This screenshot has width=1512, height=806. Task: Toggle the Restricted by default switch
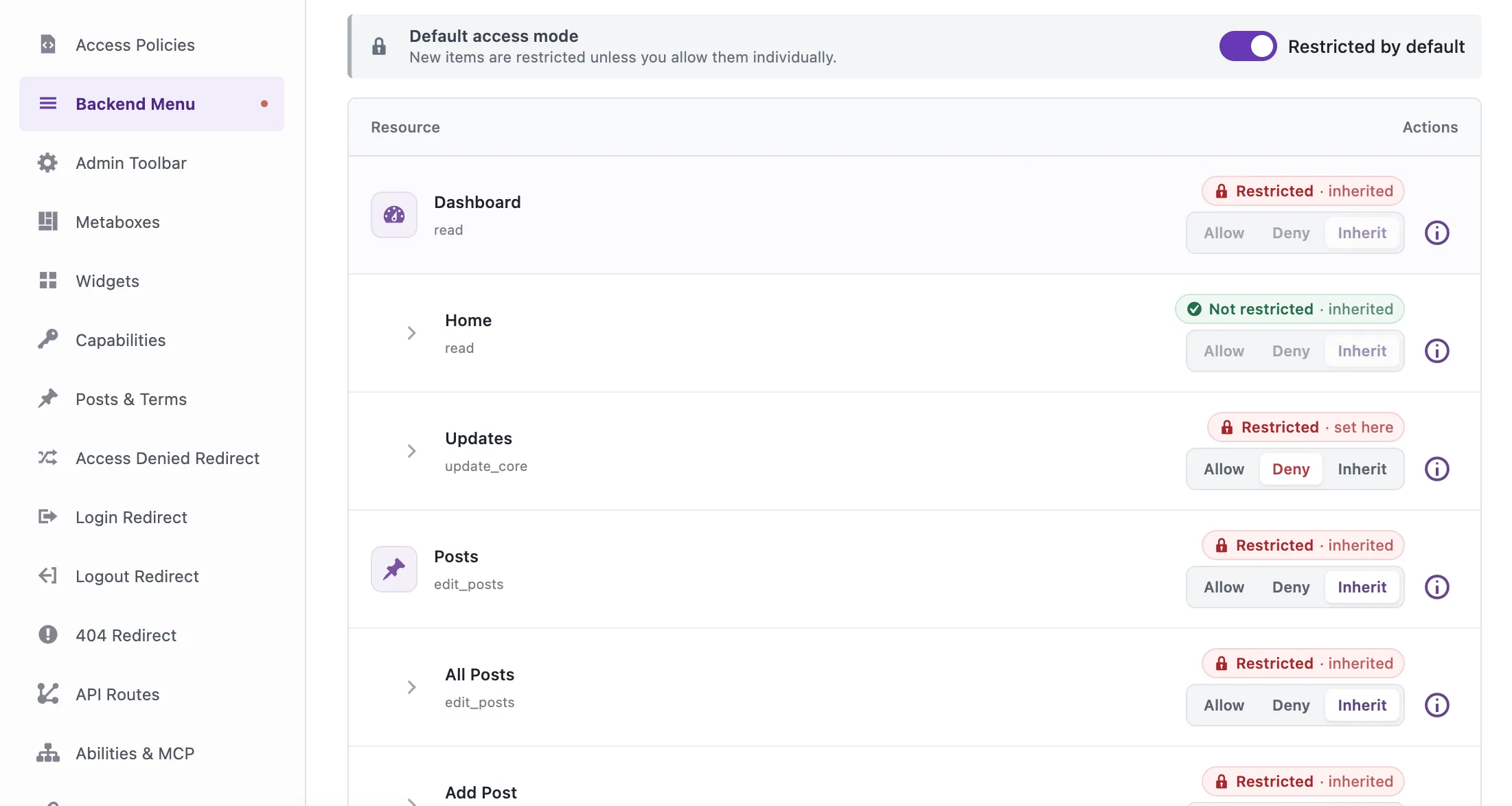[x=1248, y=46]
